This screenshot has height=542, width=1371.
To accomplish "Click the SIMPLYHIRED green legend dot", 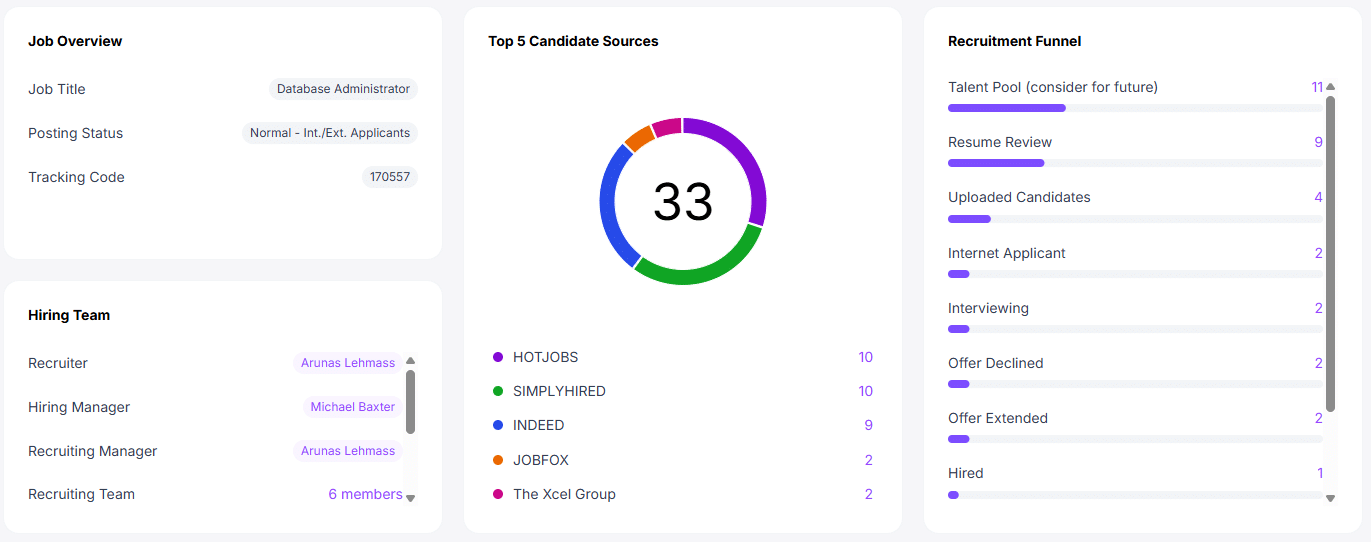I will pos(498,391).
